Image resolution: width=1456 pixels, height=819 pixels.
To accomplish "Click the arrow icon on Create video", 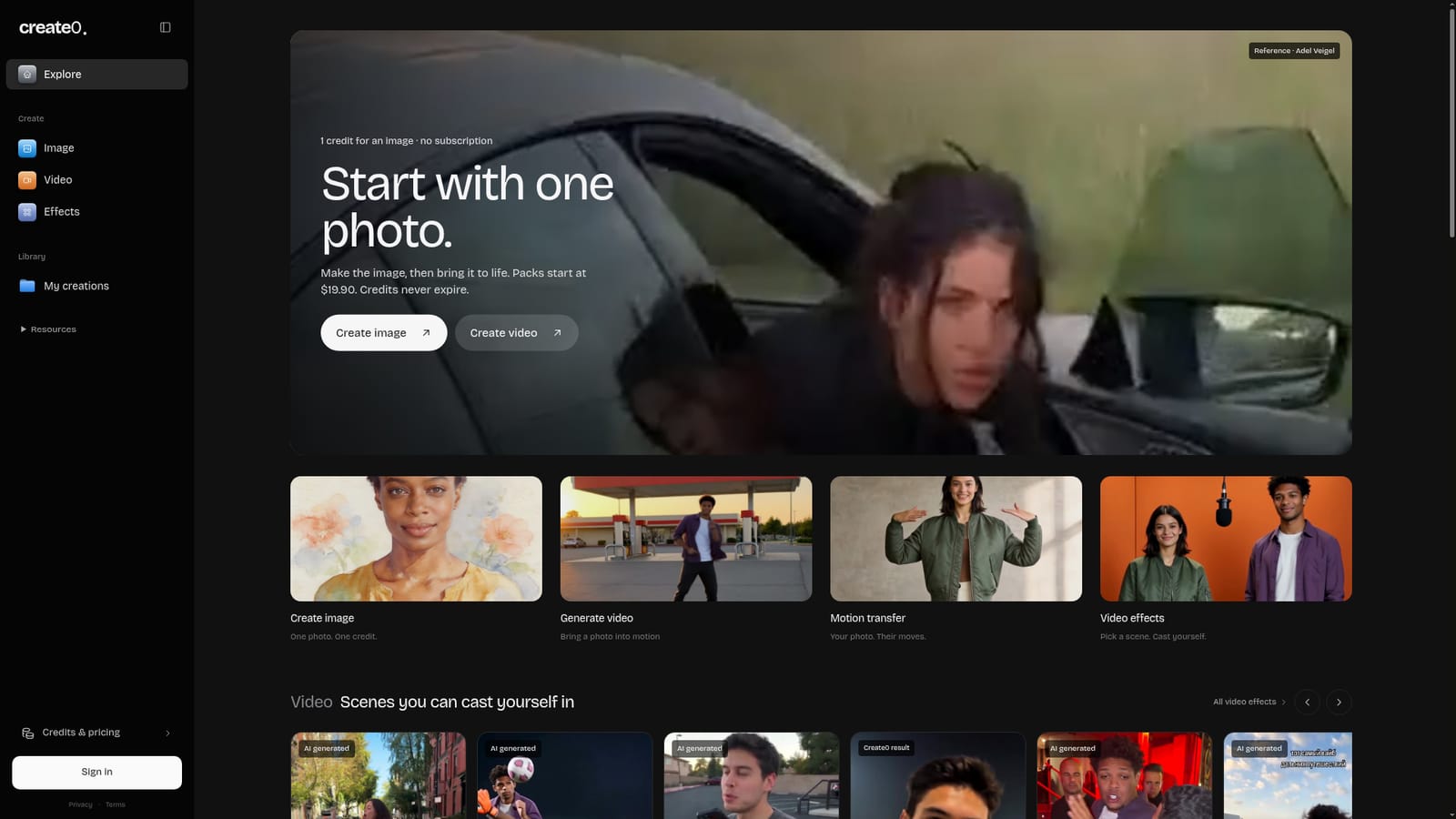I will pos(558,333).
